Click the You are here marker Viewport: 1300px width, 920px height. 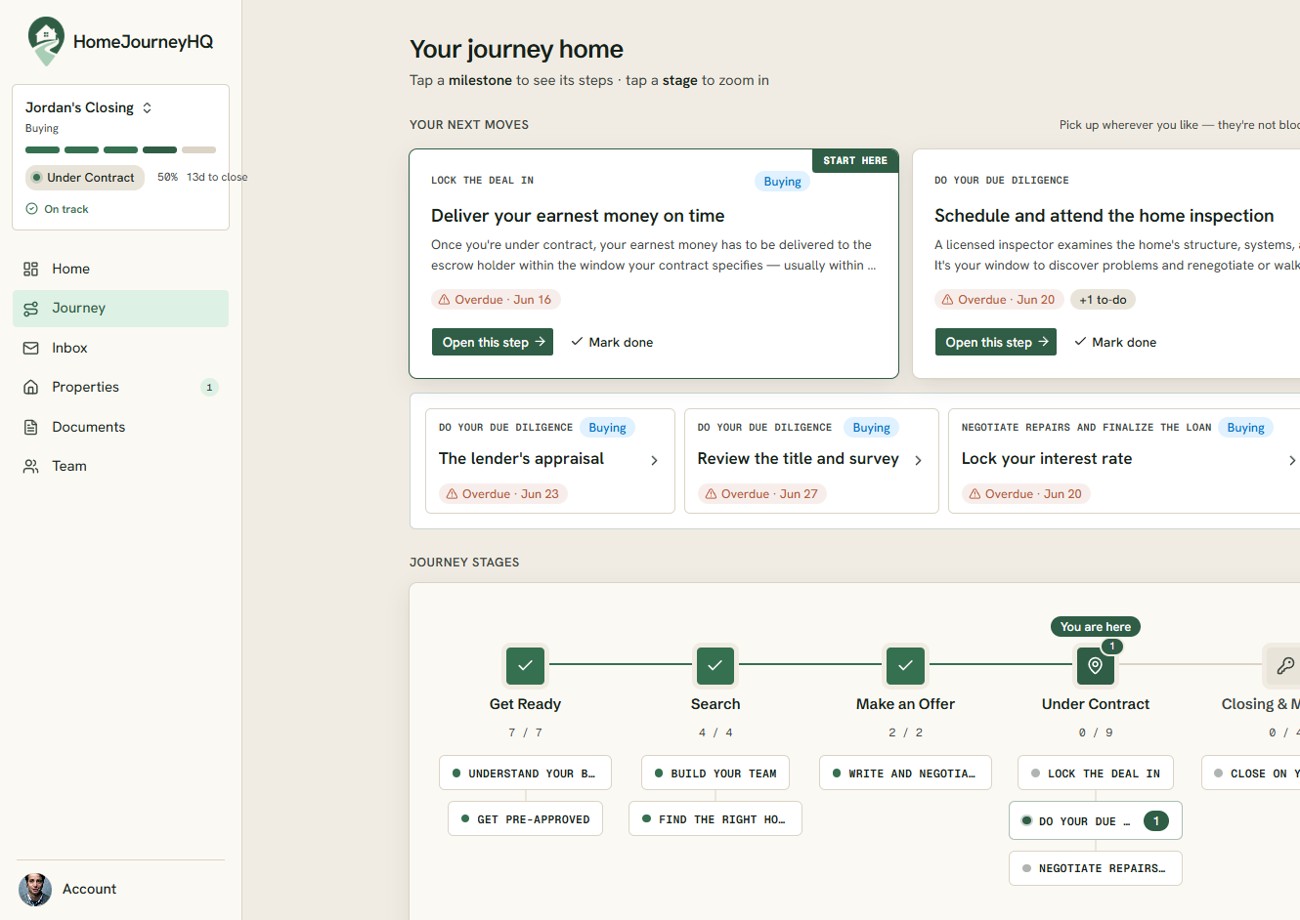pyautogui.click(x=1095, y=627)
